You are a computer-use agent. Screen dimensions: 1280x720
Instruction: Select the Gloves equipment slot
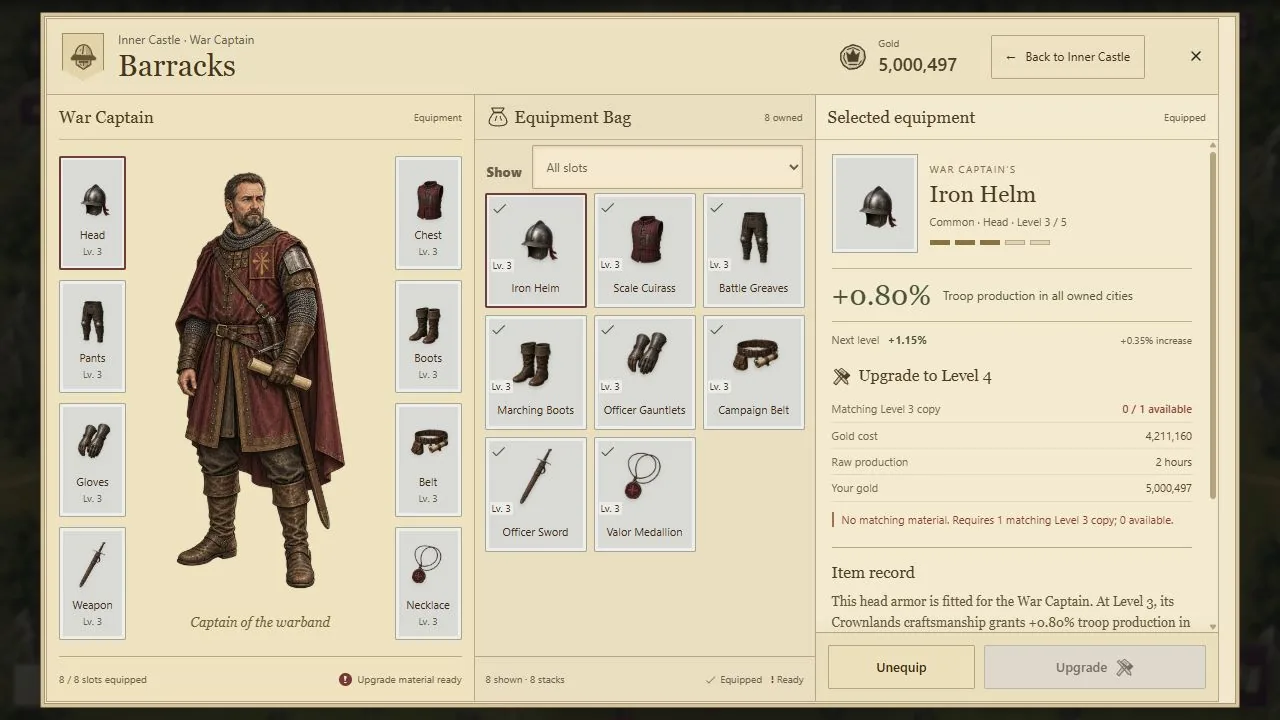92,460
